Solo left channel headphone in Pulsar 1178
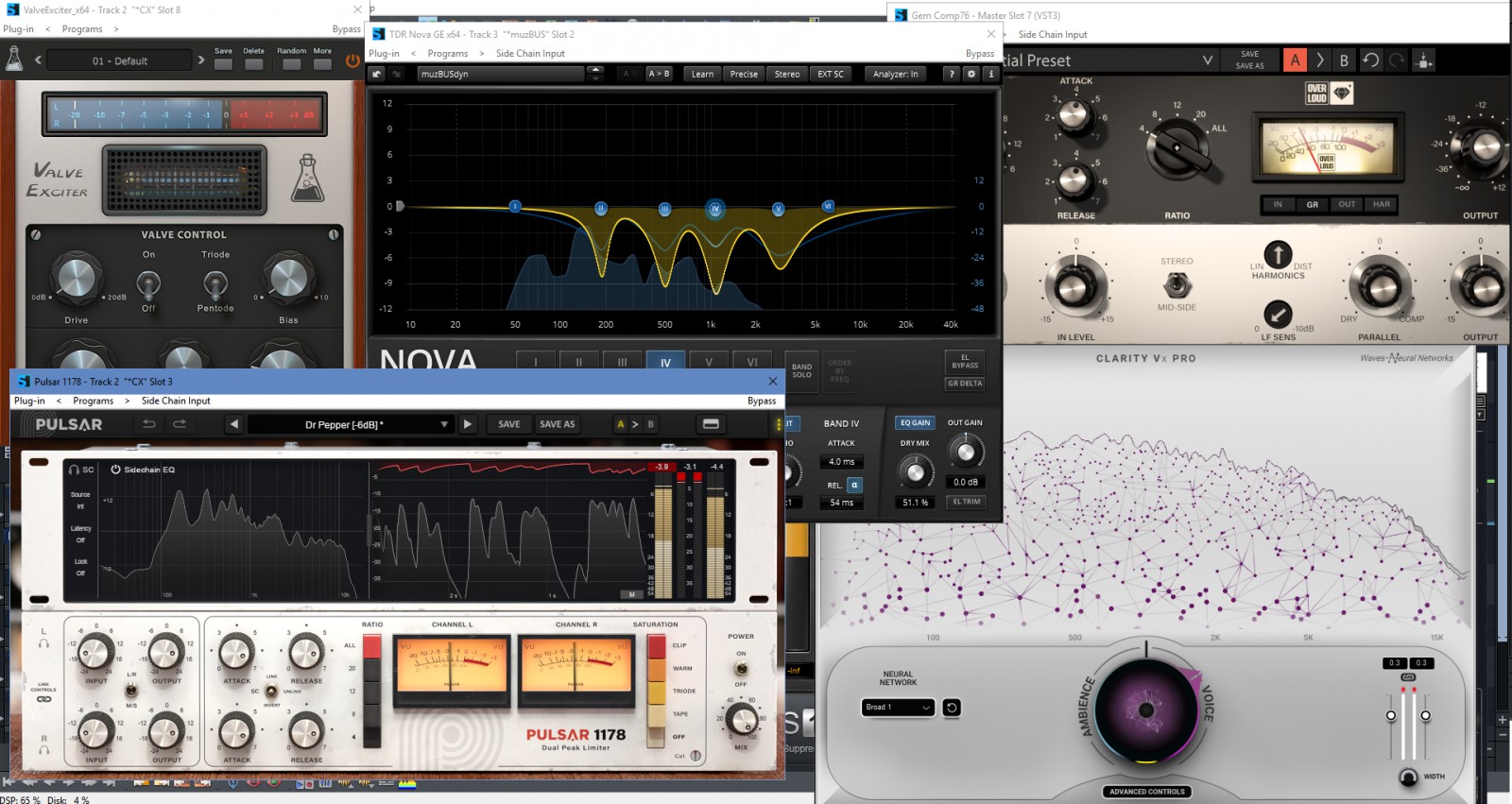This screenshot has width=1512, height=804. [x=43, y=642]
